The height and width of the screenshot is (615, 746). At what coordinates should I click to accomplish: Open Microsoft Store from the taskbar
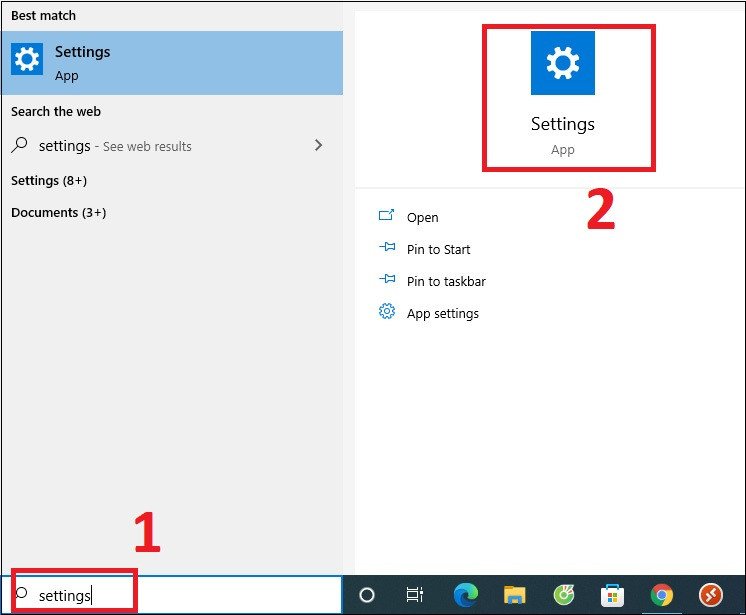point(612,595)
